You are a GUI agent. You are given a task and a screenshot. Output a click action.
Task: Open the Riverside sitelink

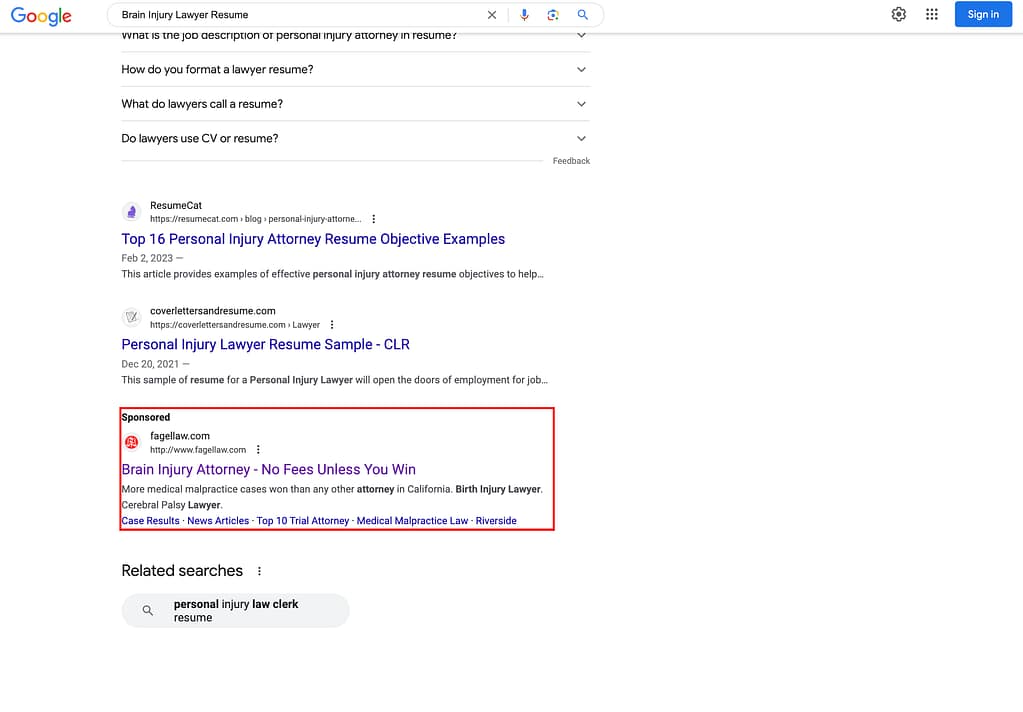coord(496,521)
